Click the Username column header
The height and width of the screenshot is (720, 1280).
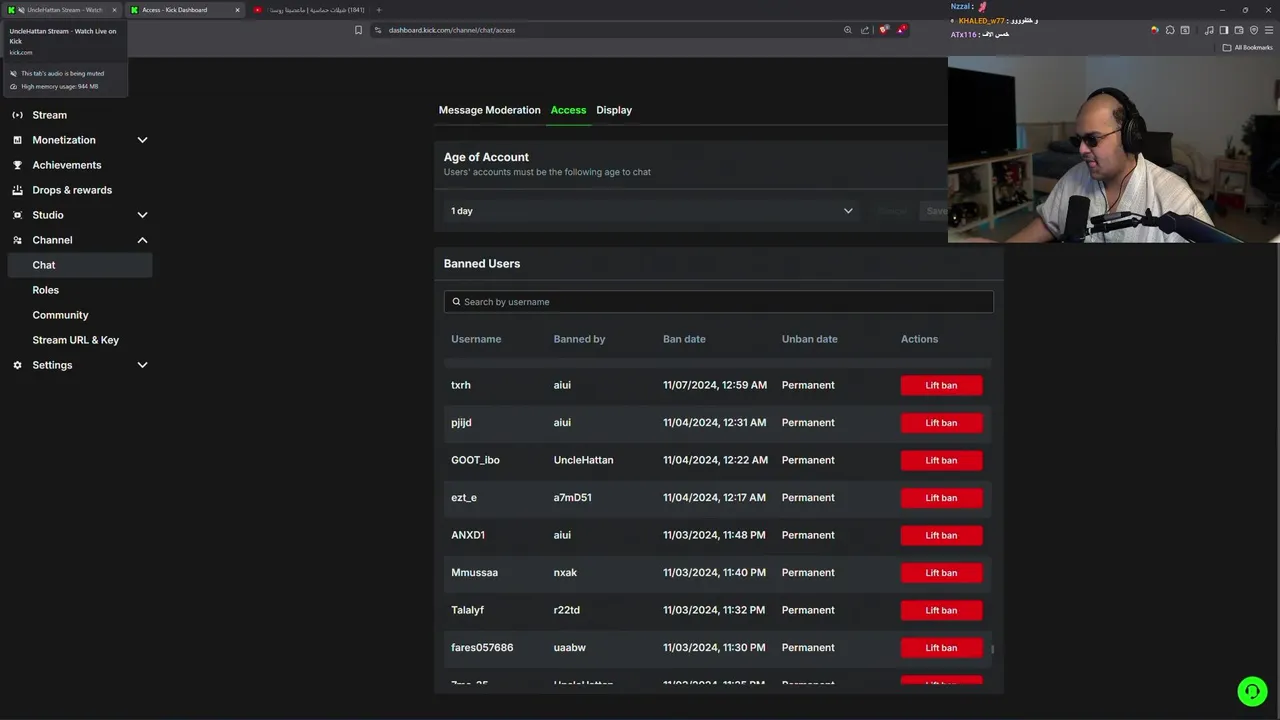point(476,339)
